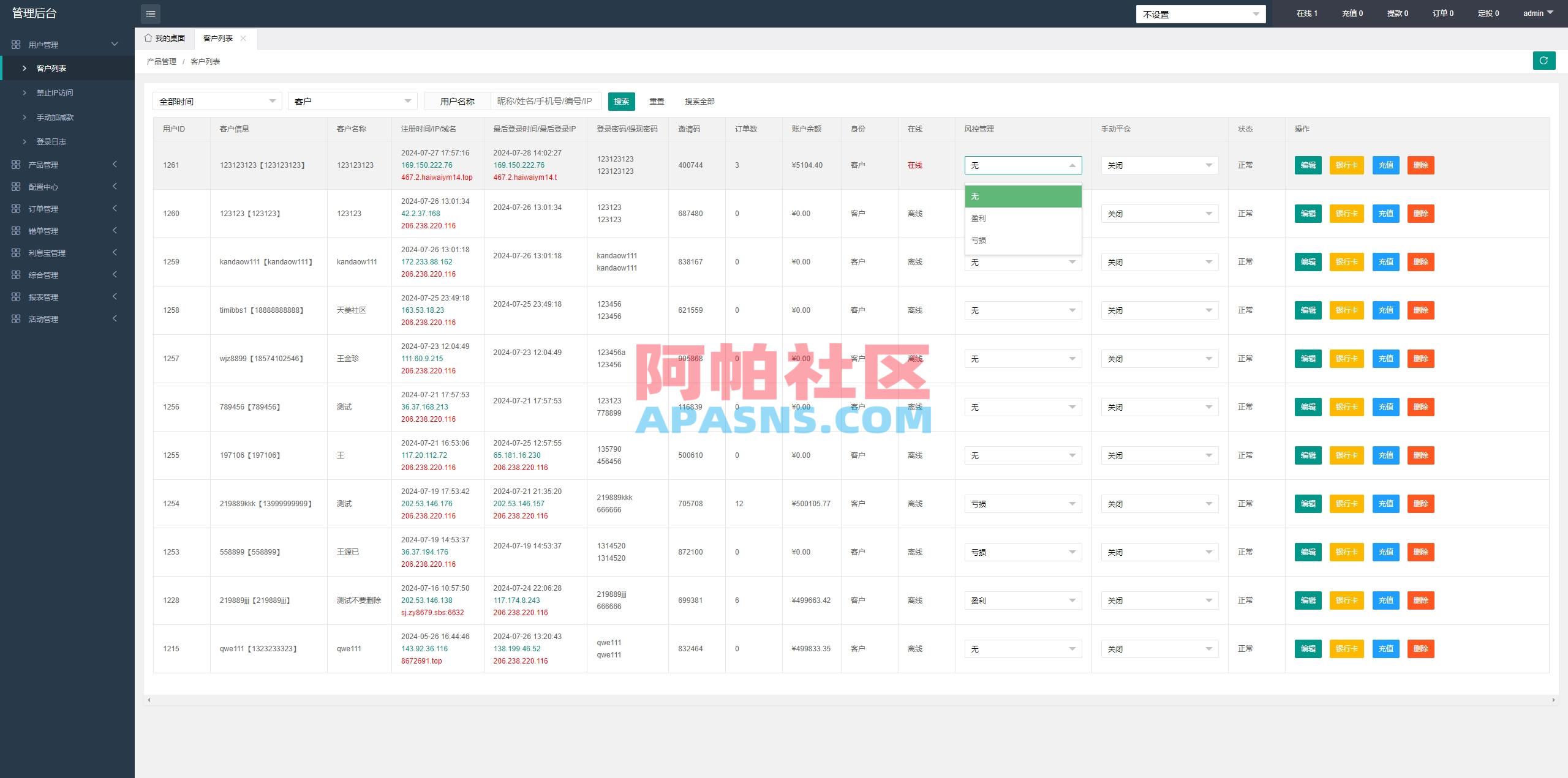Click the home icon on 我的桌面 tab

tap(148, 37)
